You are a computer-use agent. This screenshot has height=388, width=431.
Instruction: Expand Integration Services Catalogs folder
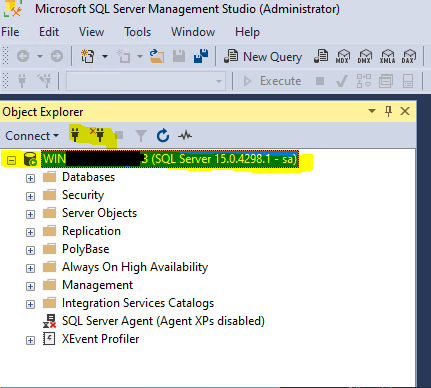click(30, 304)
